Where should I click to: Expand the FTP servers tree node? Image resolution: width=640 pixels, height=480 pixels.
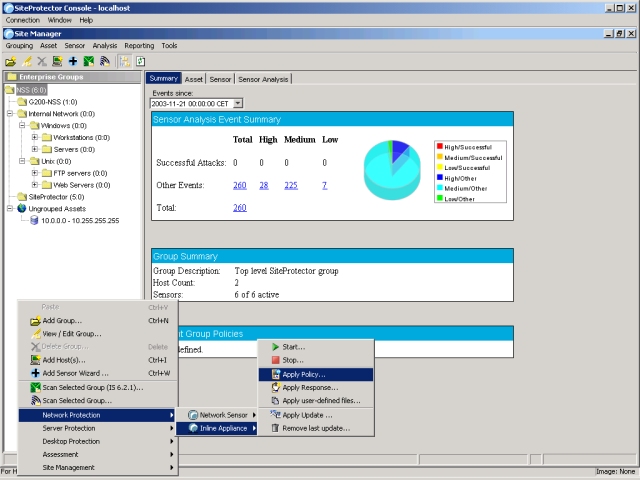click(35, 173)
